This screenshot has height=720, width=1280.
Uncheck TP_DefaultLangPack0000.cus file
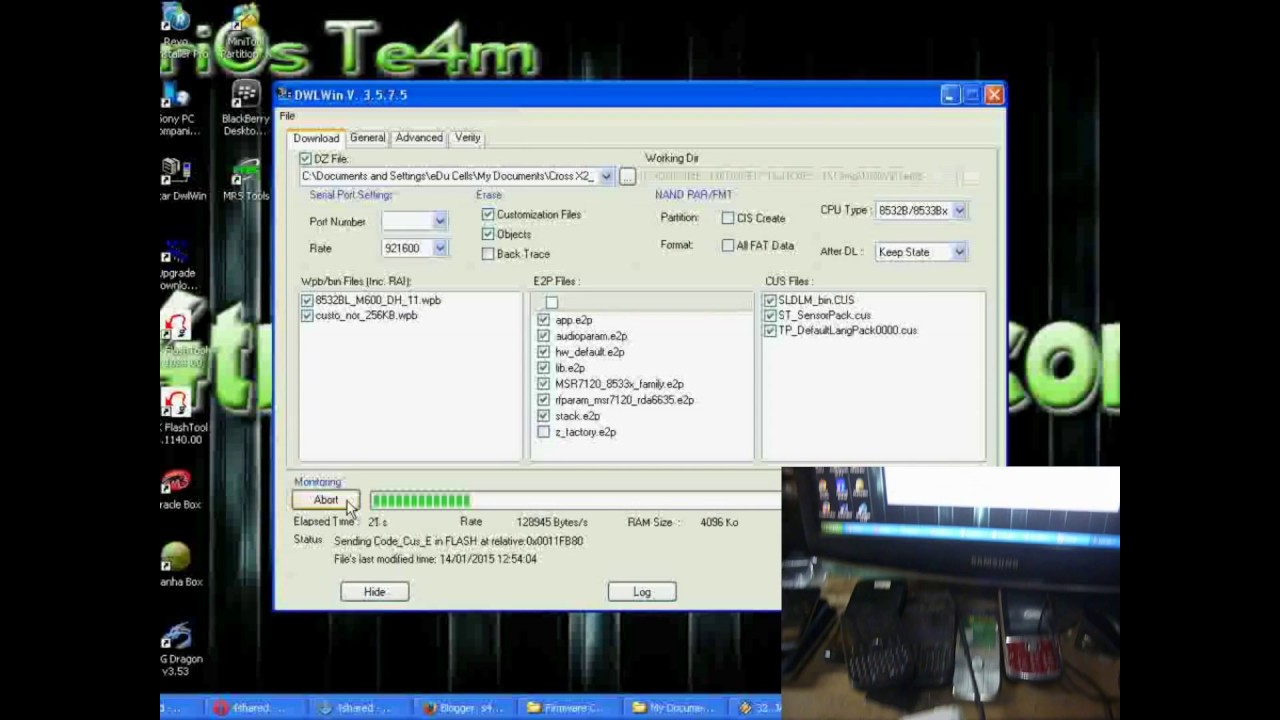coord(770,330)
